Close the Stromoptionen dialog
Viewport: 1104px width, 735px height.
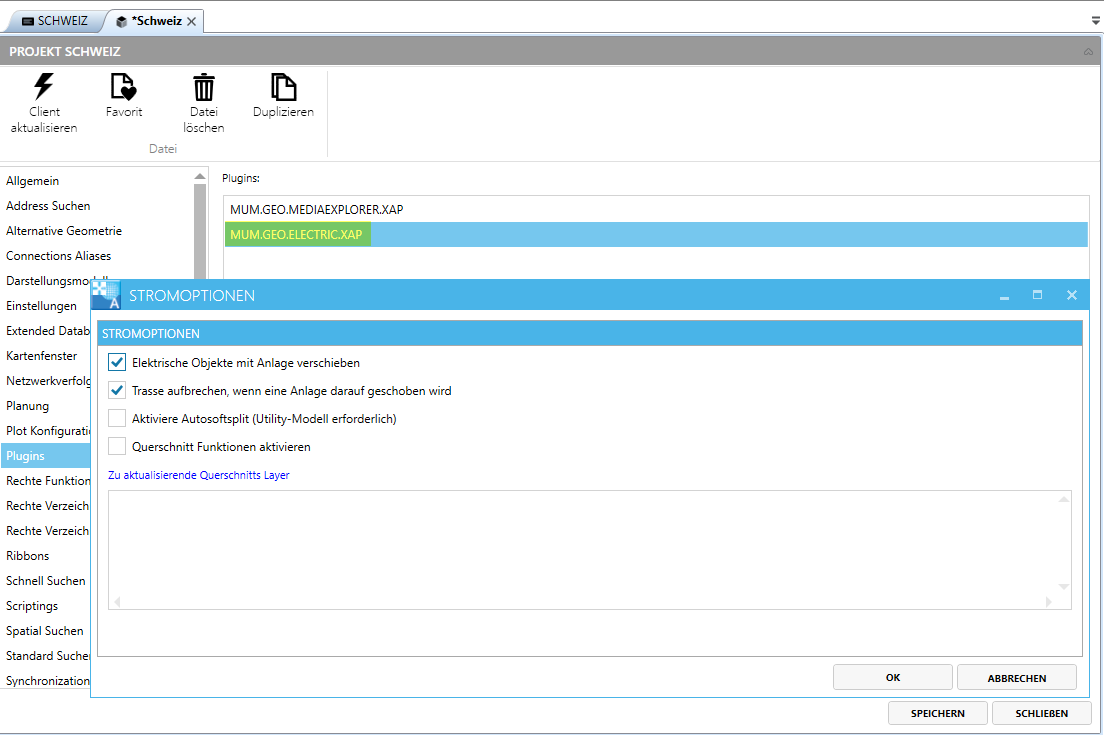coord(1072,295)
